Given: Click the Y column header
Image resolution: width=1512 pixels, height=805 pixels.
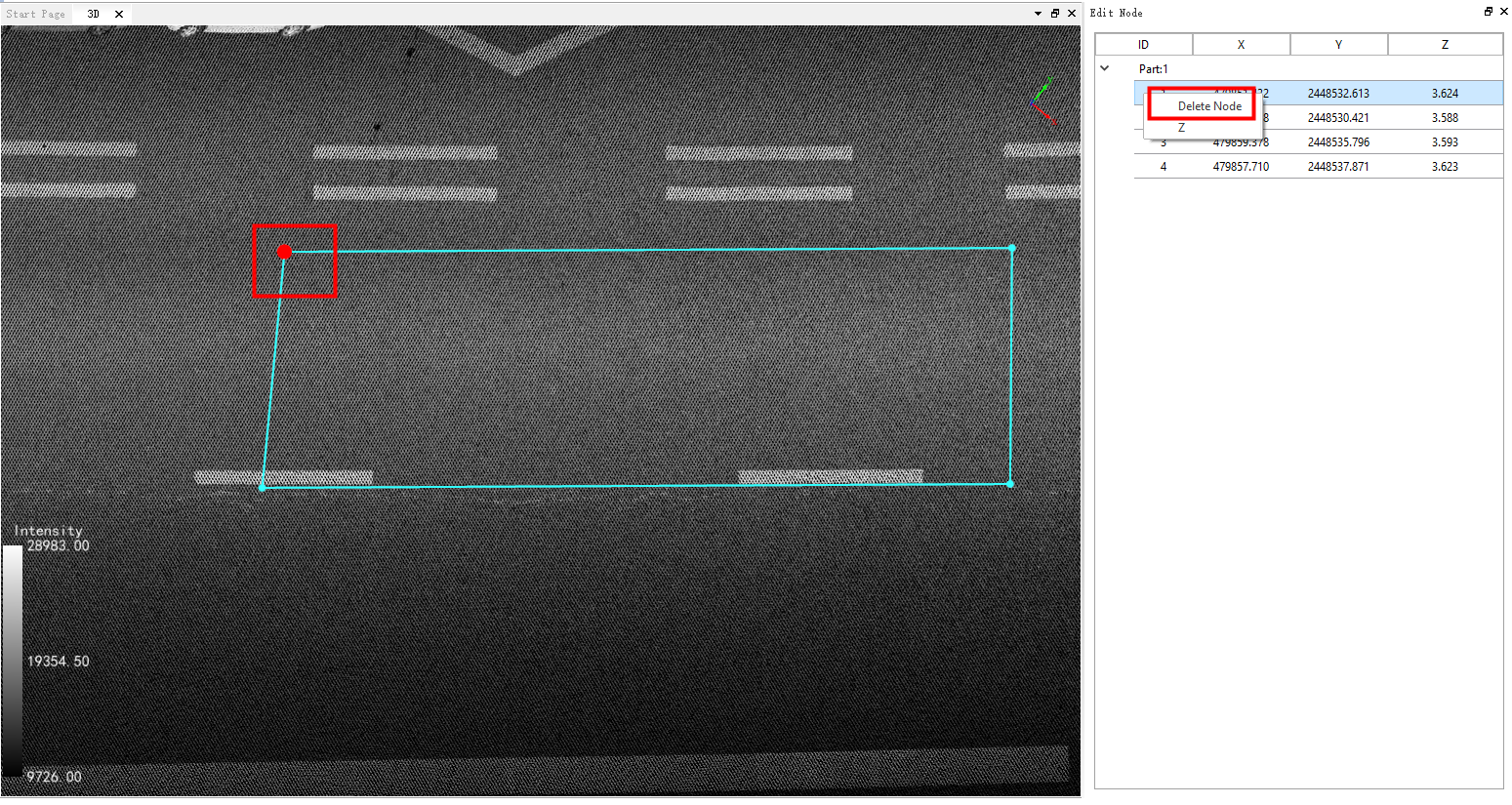Looking at the screenshot, I should pyautogui.click(x=1338, y=45).
